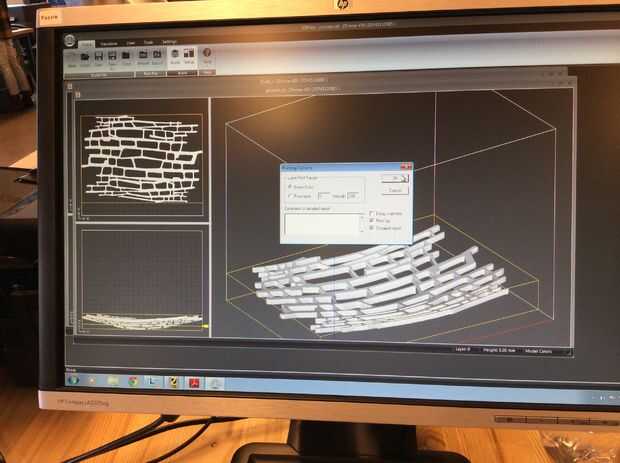Click the second floppy-disk Save As icon

tap(112, 57)
